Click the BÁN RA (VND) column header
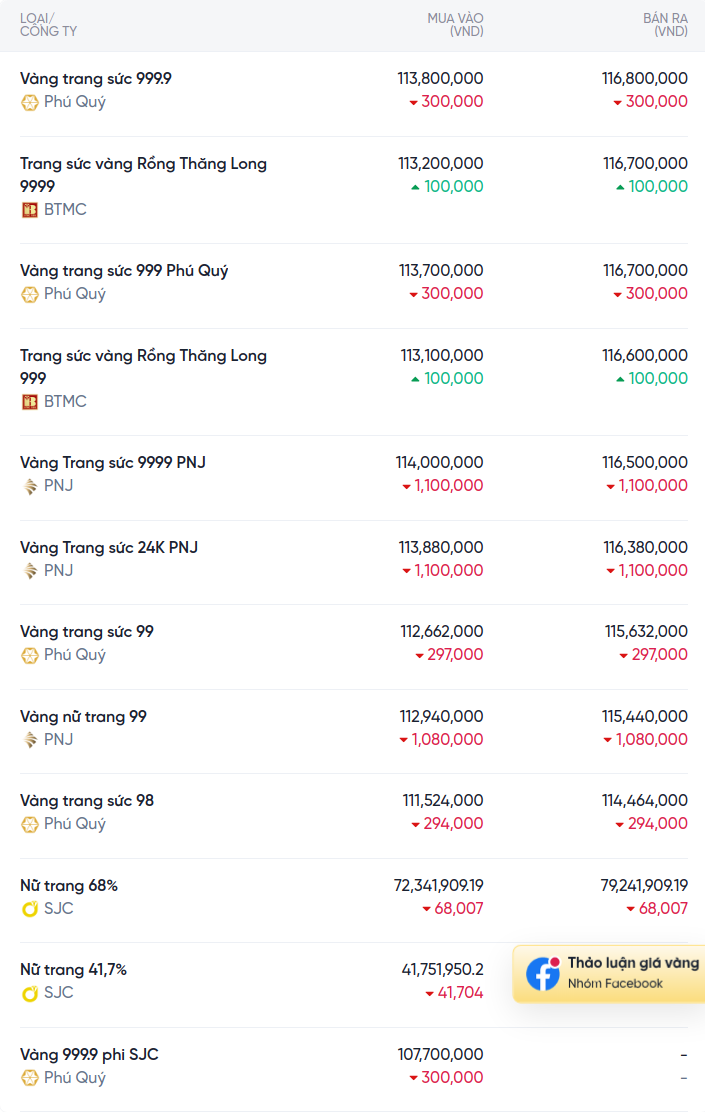The image size is (705, 1112). 665,25
